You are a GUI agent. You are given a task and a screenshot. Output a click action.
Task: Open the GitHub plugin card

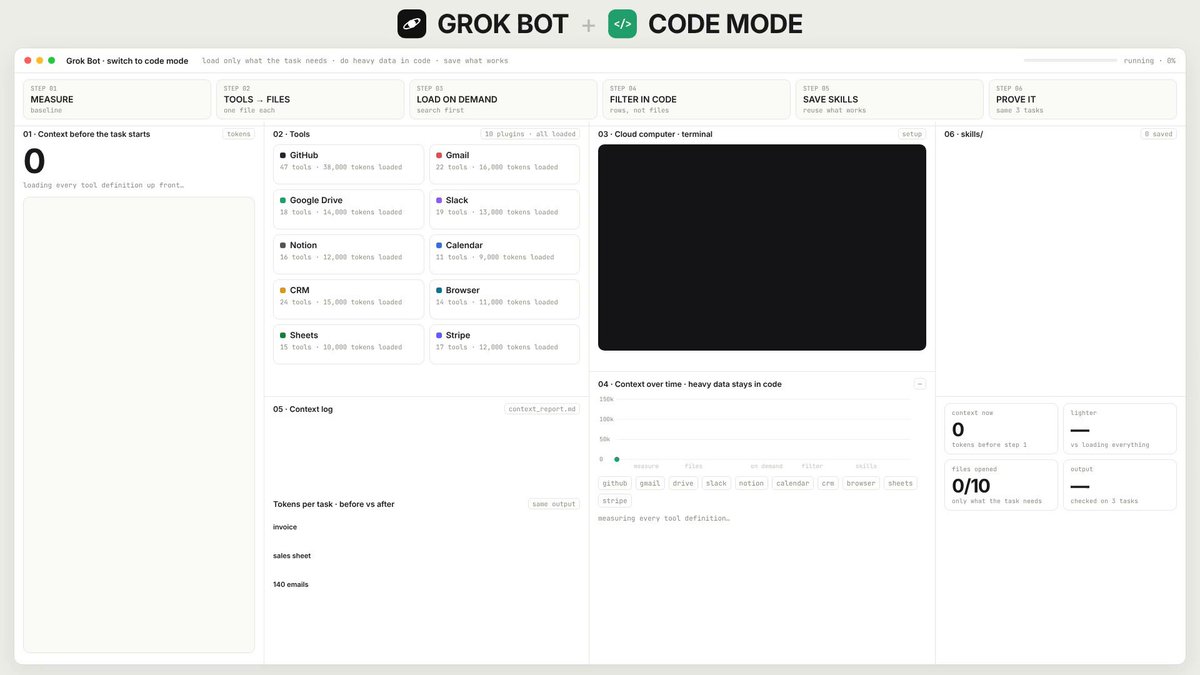pyautogui.click(x=349, y=164)
